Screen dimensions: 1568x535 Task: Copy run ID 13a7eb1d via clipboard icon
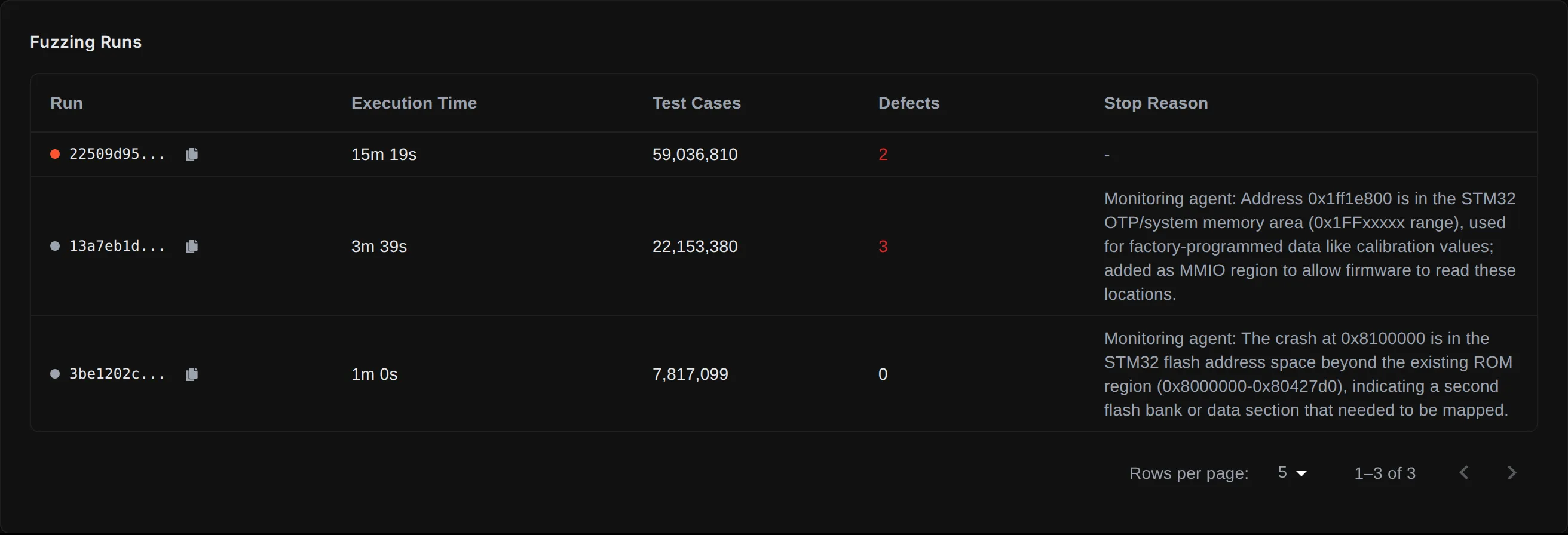tap(192, 246)
